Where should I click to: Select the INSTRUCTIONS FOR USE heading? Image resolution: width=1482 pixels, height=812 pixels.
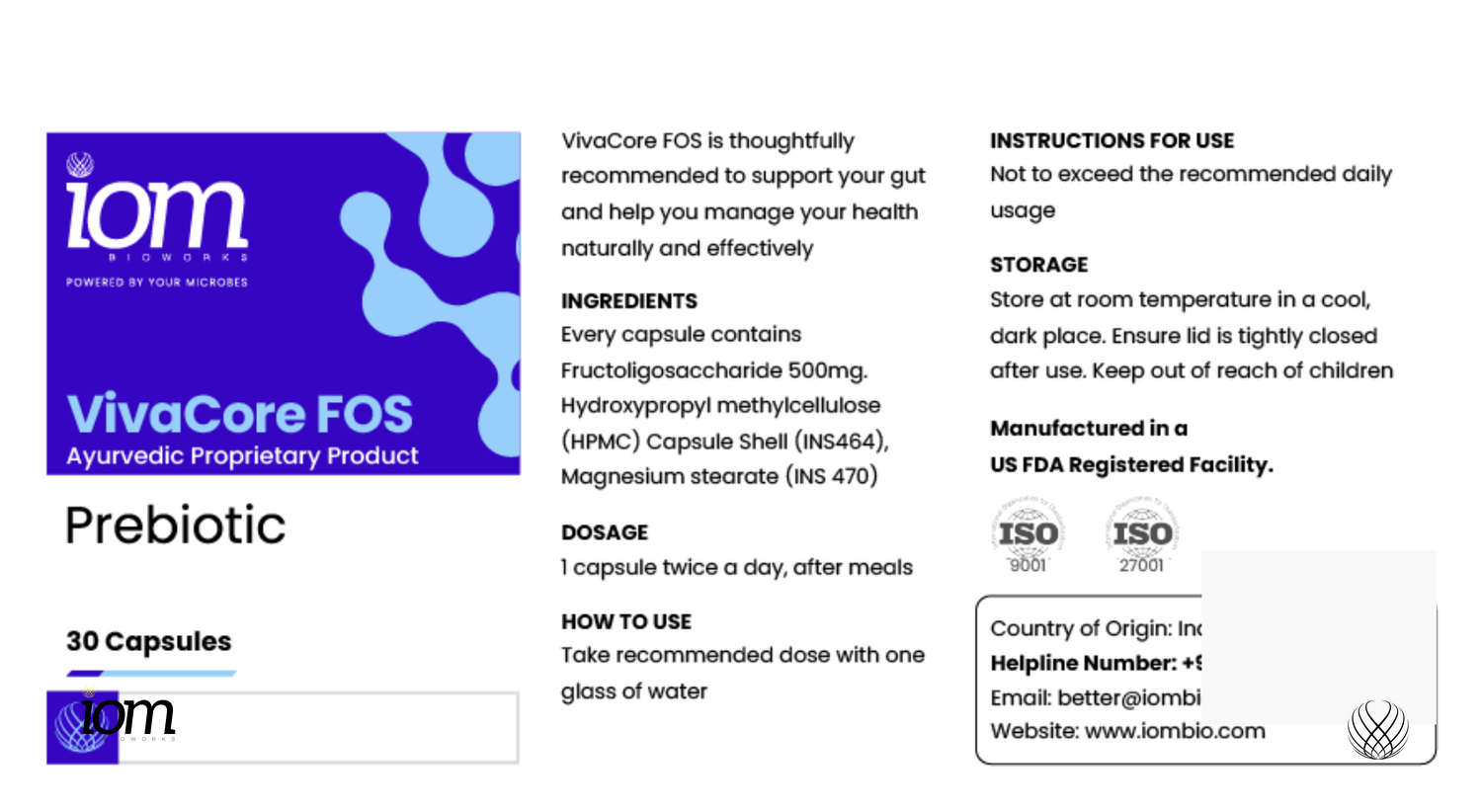coord(1111,141)
